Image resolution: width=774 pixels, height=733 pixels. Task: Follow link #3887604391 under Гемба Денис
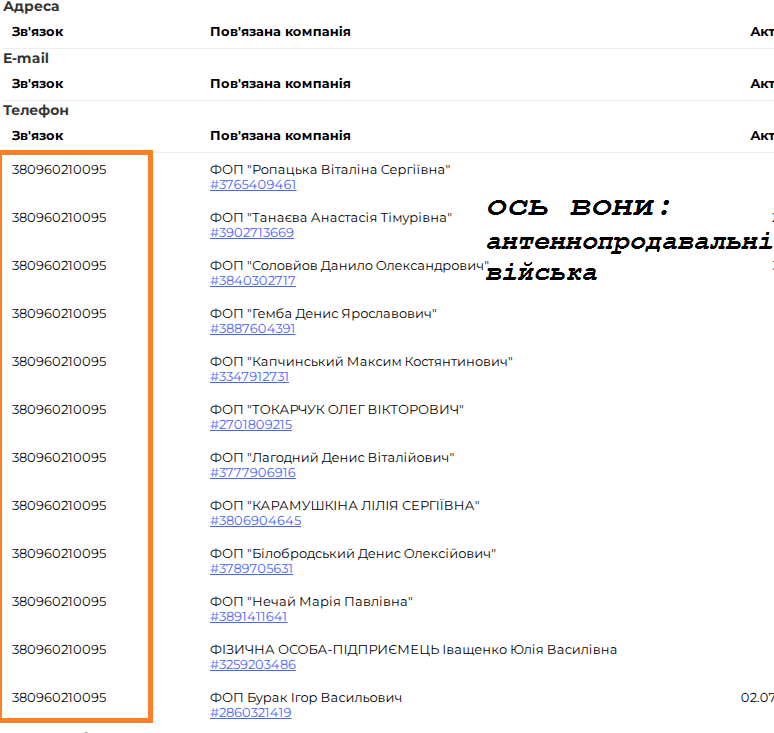[x=253, y=329]
